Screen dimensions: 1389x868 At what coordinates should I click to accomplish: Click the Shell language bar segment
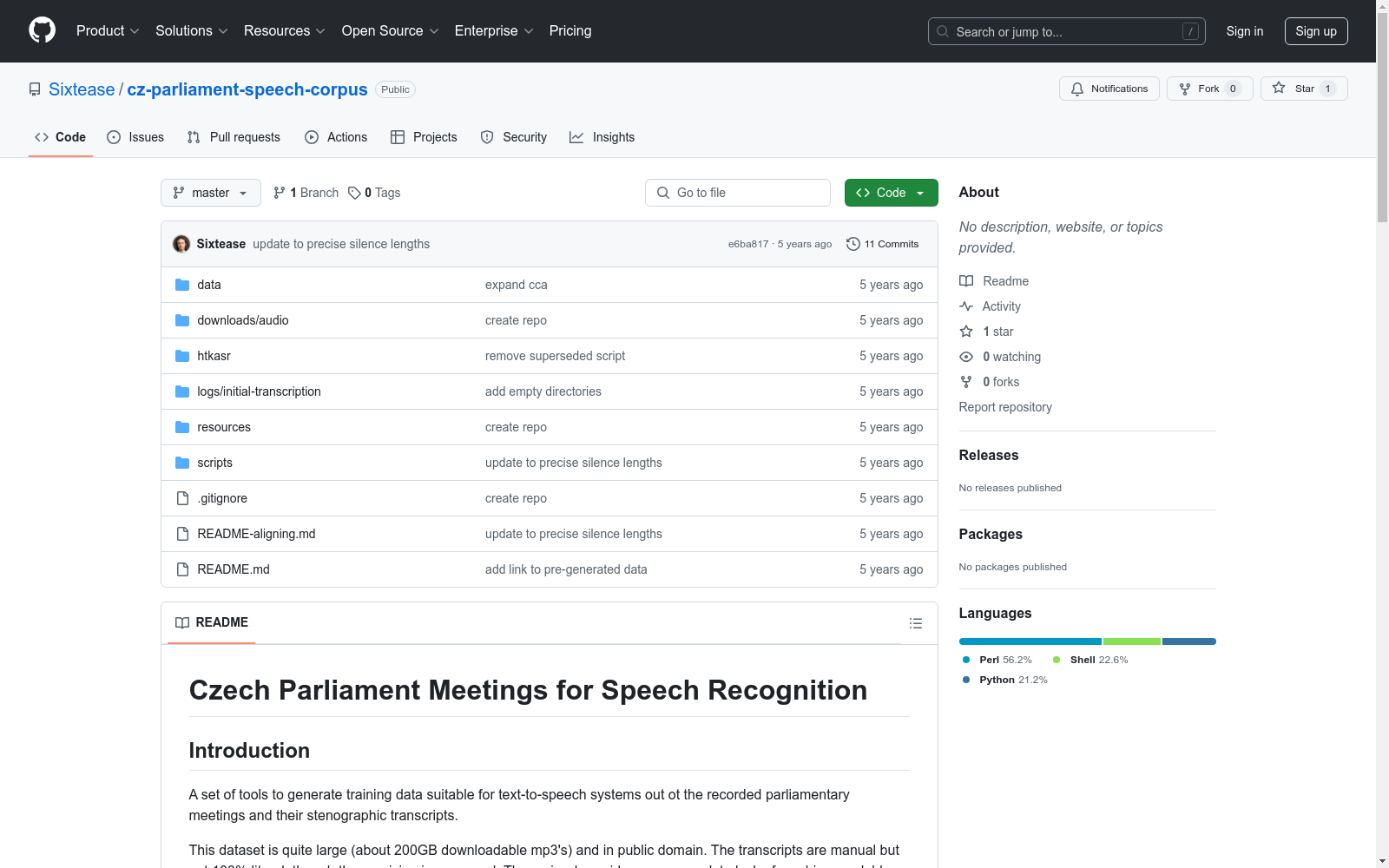pyautogui.click(x=1132, y=641)
